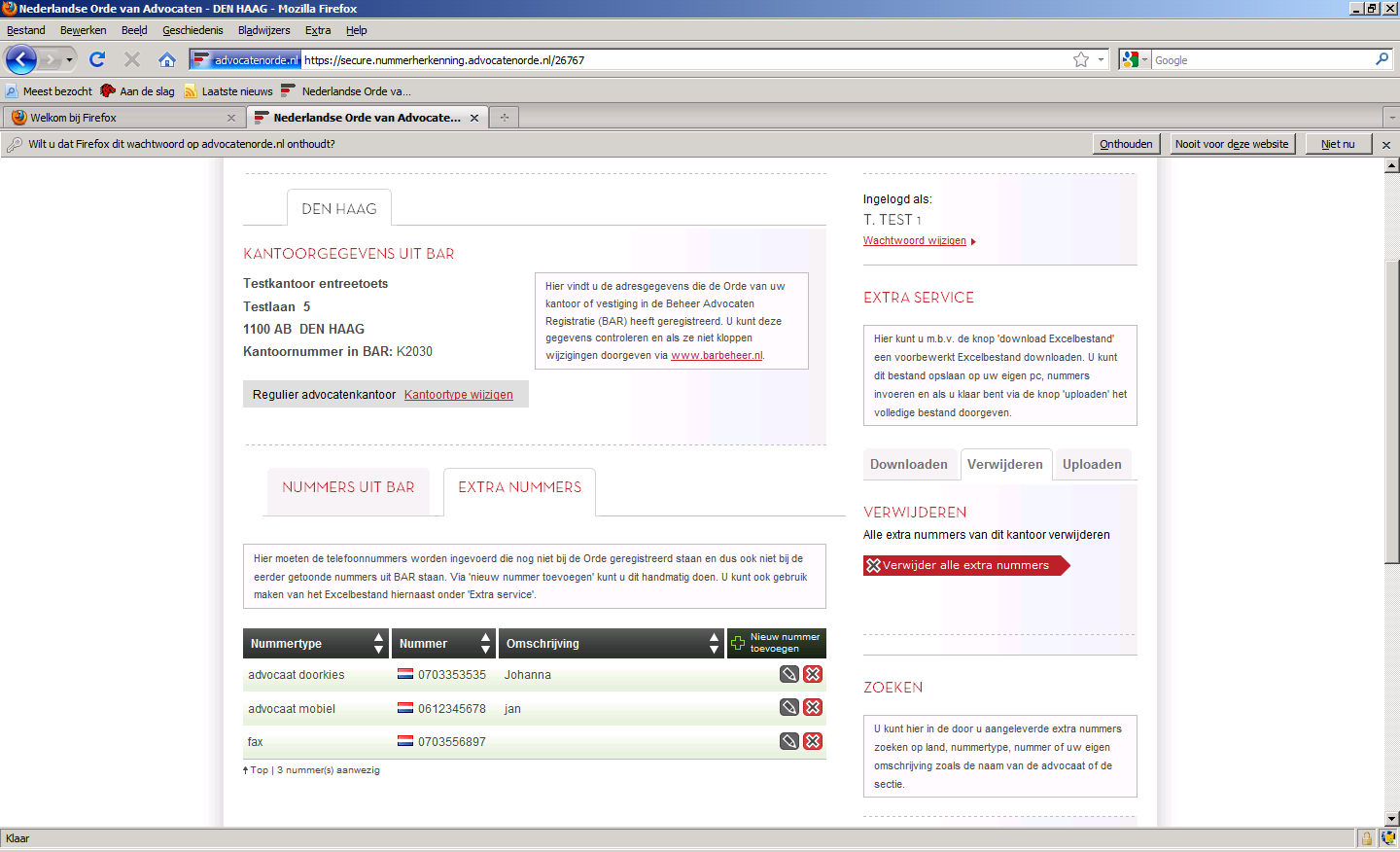Screen dimensions: 1400x852
Task: Open a new tab
Action: click(505, 118)
